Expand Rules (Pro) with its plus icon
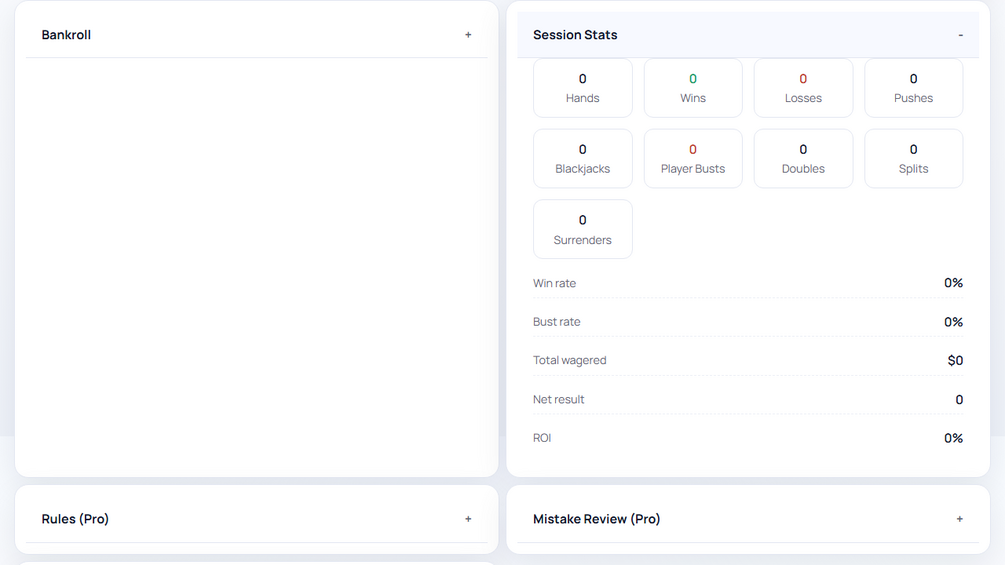This screenshot has height=565, width=1005. point(468,519)
